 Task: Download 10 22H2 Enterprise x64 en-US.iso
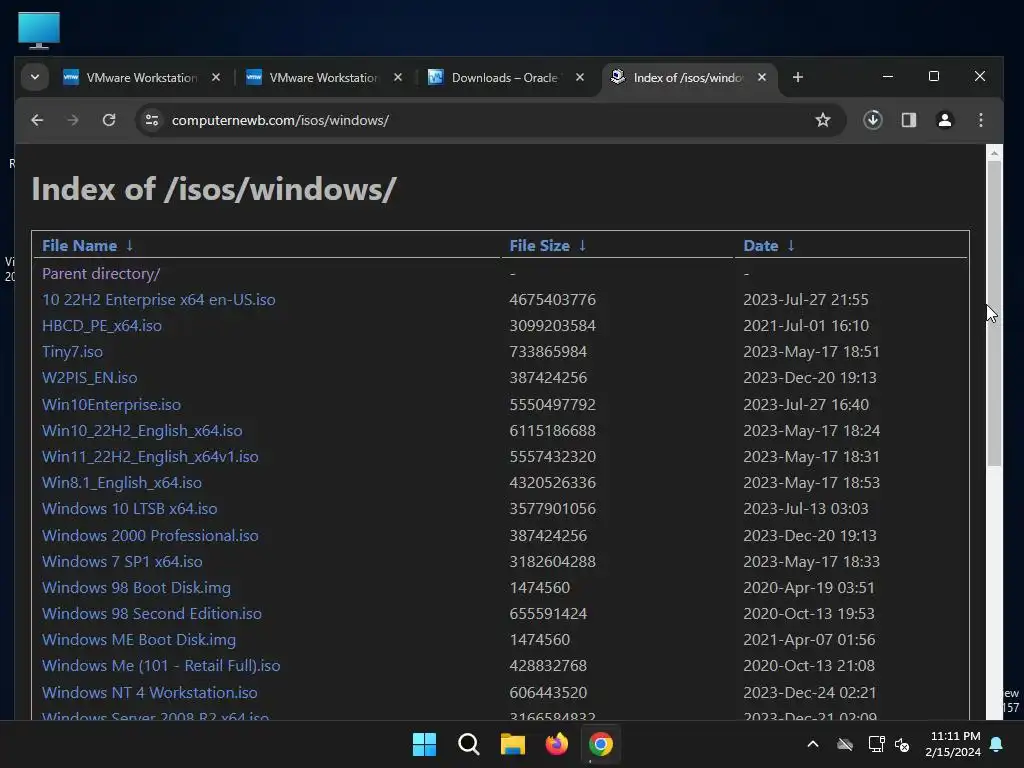[159, 300]
